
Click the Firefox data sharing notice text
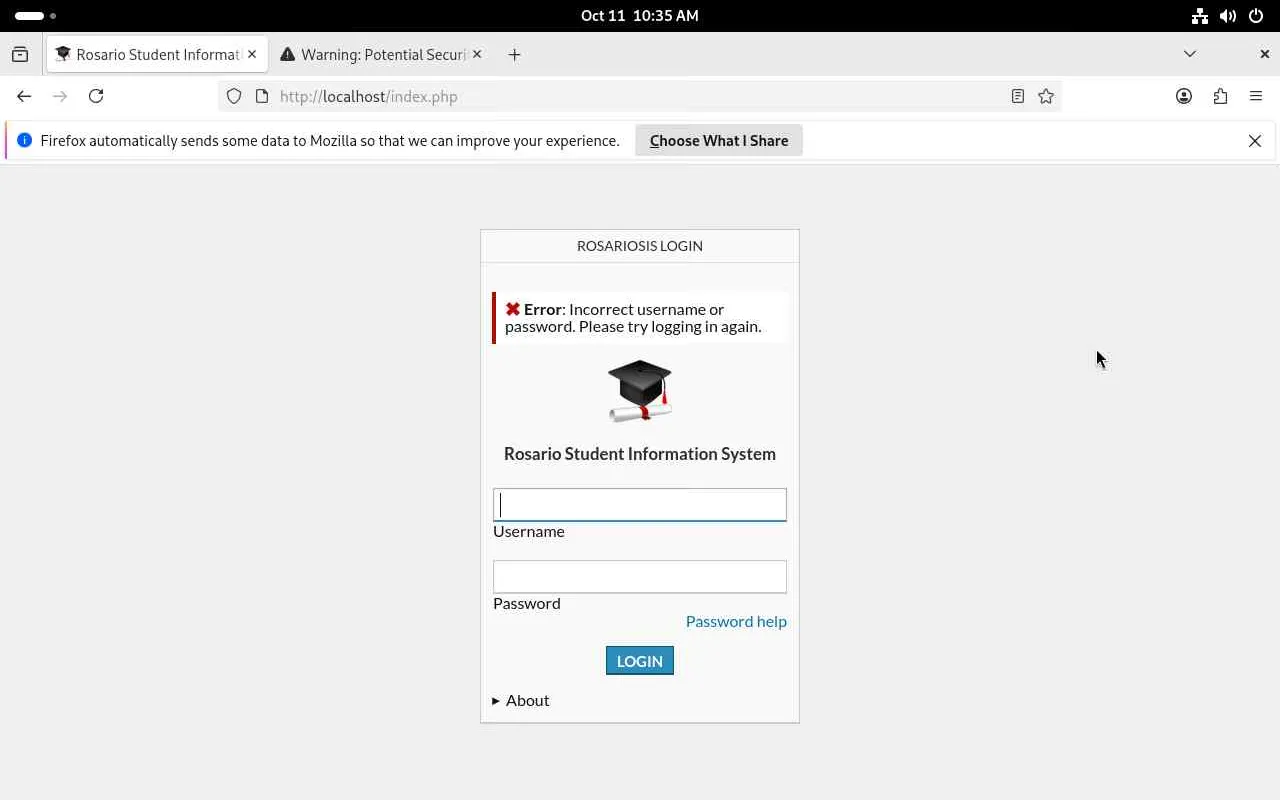pyautogui.click(x=330, y=141)
